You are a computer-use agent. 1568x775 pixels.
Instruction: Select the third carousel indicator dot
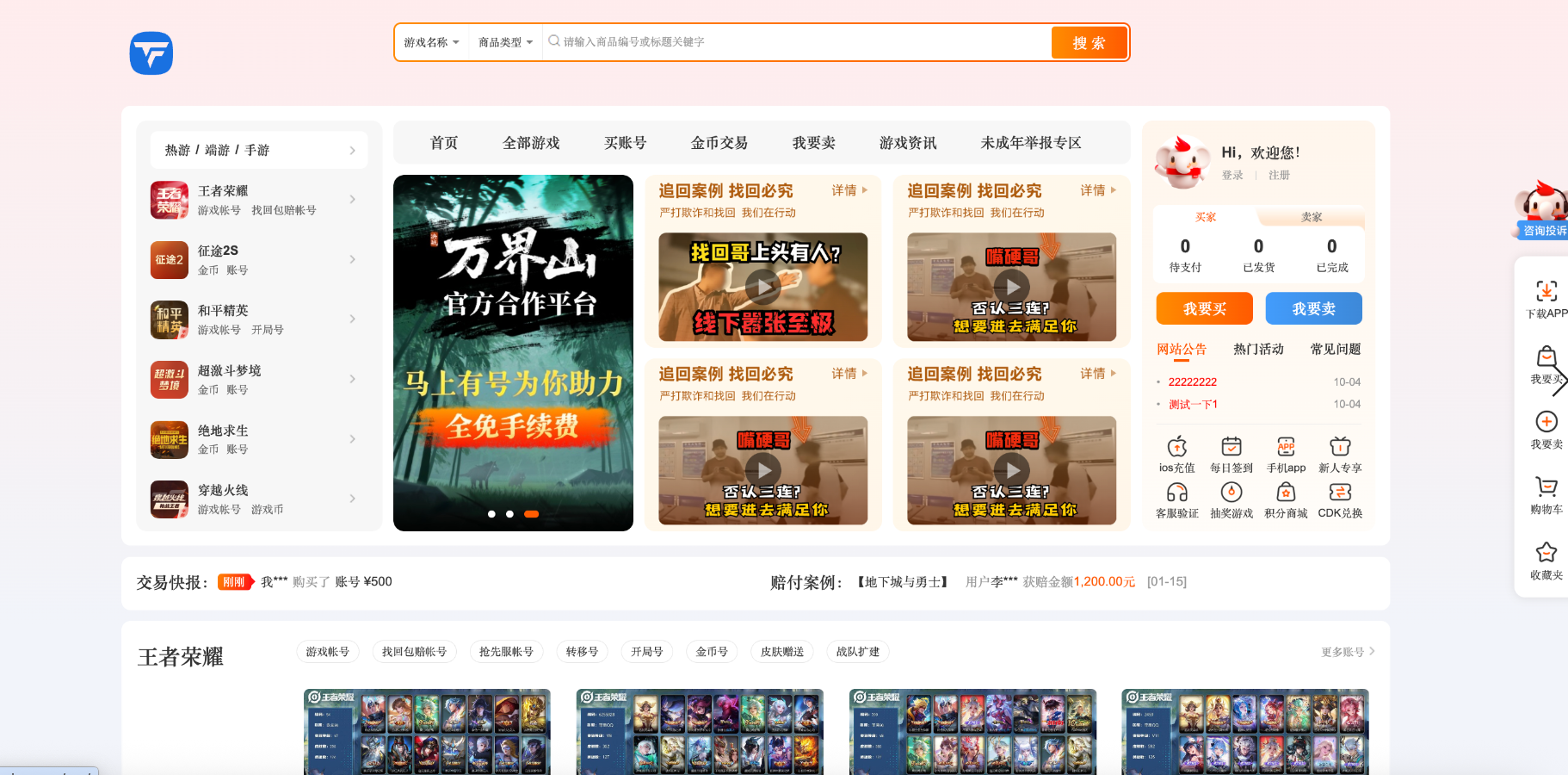coord(532,513)
